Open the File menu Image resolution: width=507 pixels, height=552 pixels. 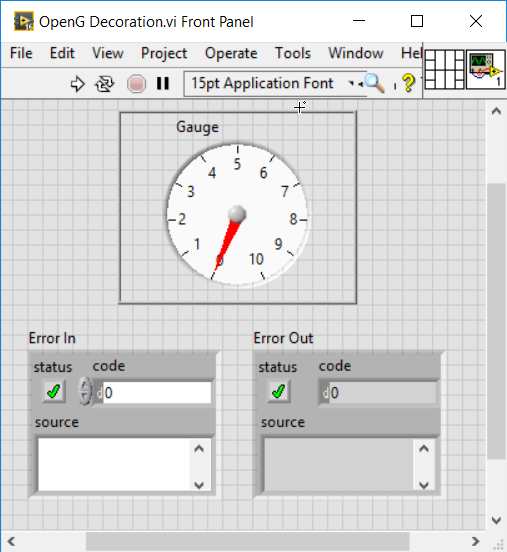click(21, 54)
